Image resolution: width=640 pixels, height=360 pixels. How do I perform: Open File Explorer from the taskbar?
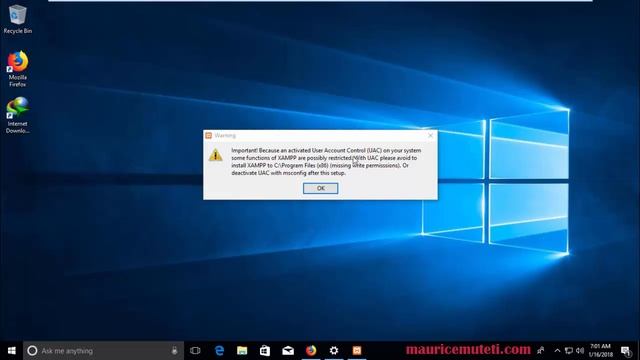point(242,351)
